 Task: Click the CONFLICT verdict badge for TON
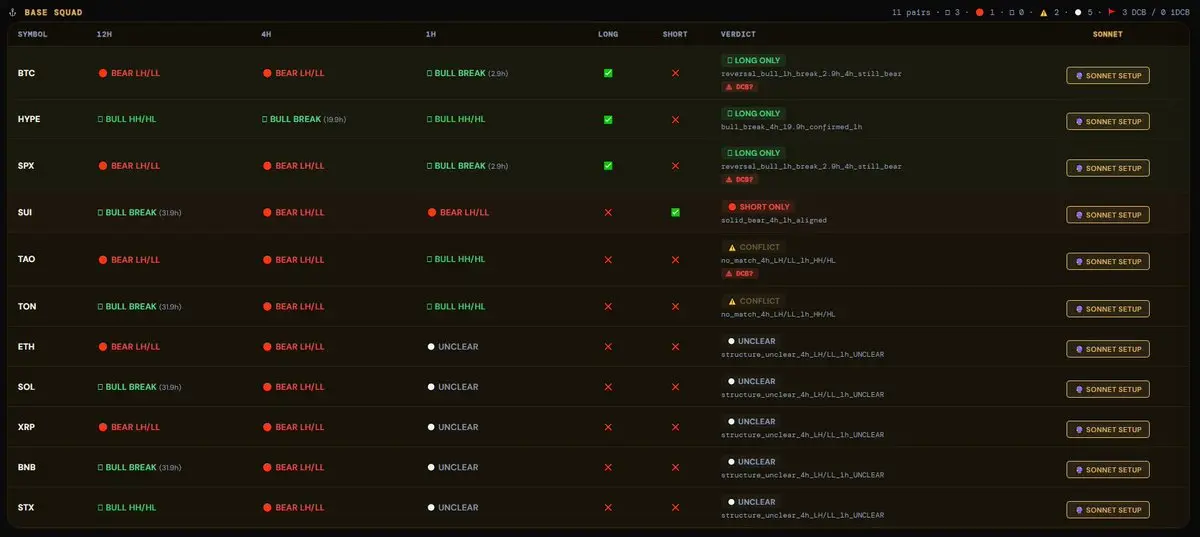coord(753,301)
